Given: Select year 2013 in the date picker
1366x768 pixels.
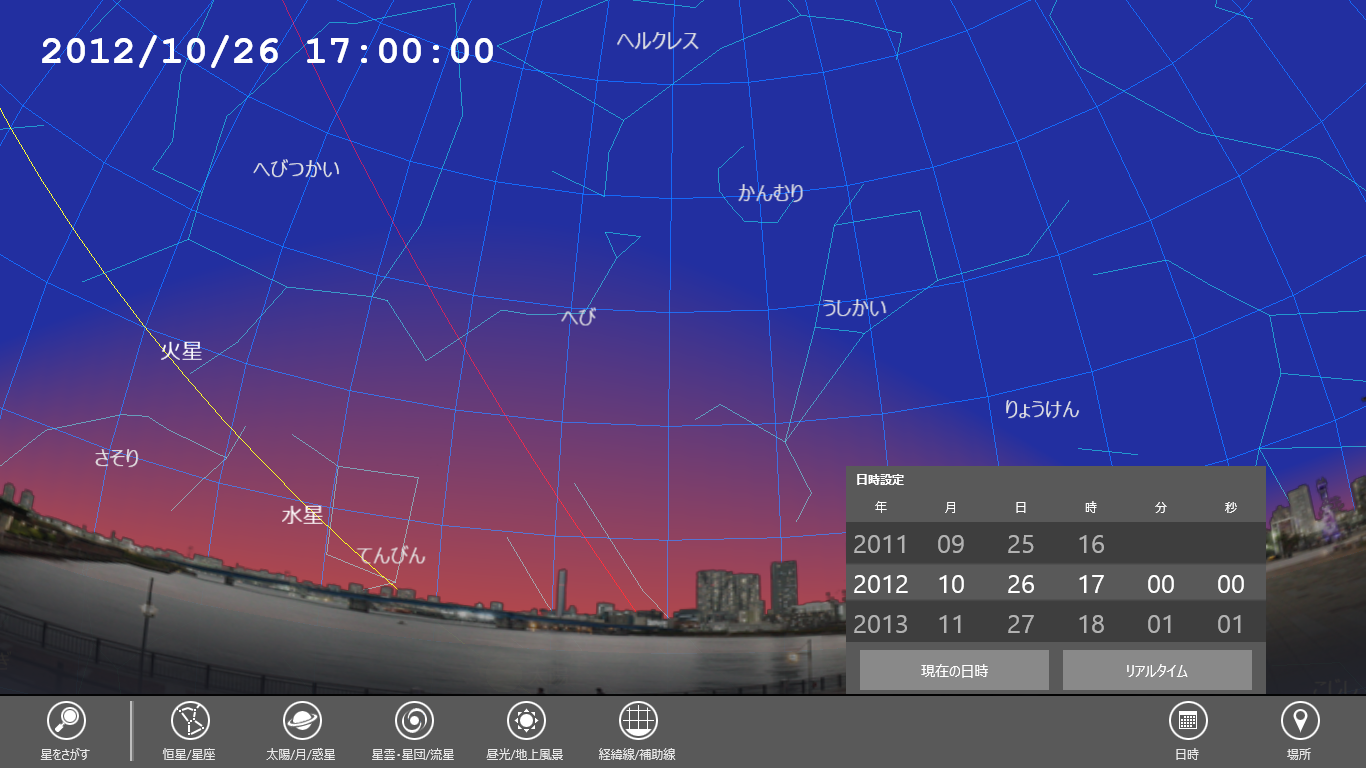Looking at the screenshot, I should (880, 625).
